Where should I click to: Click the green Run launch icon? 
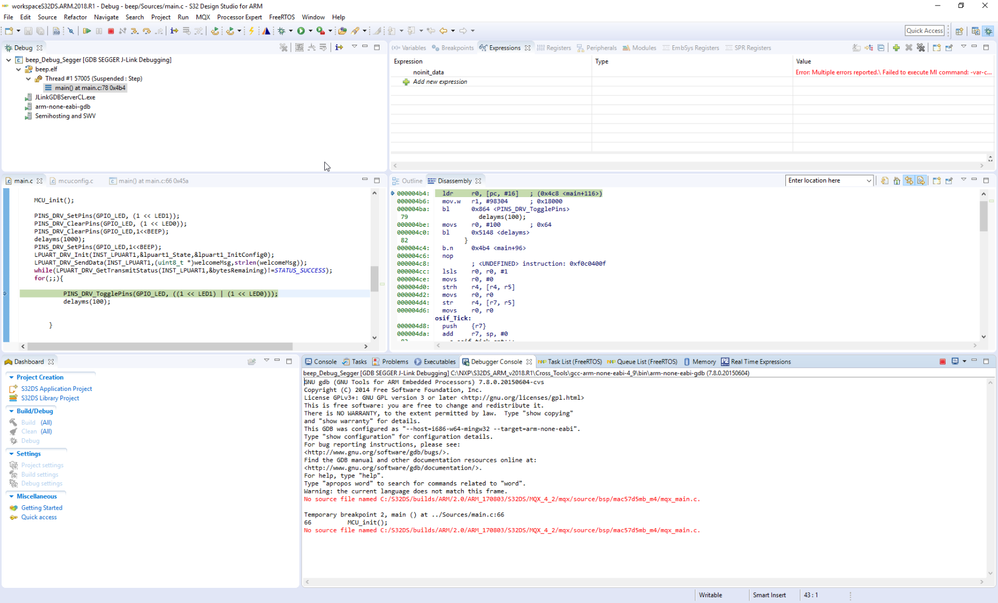(x=301, y=31)
